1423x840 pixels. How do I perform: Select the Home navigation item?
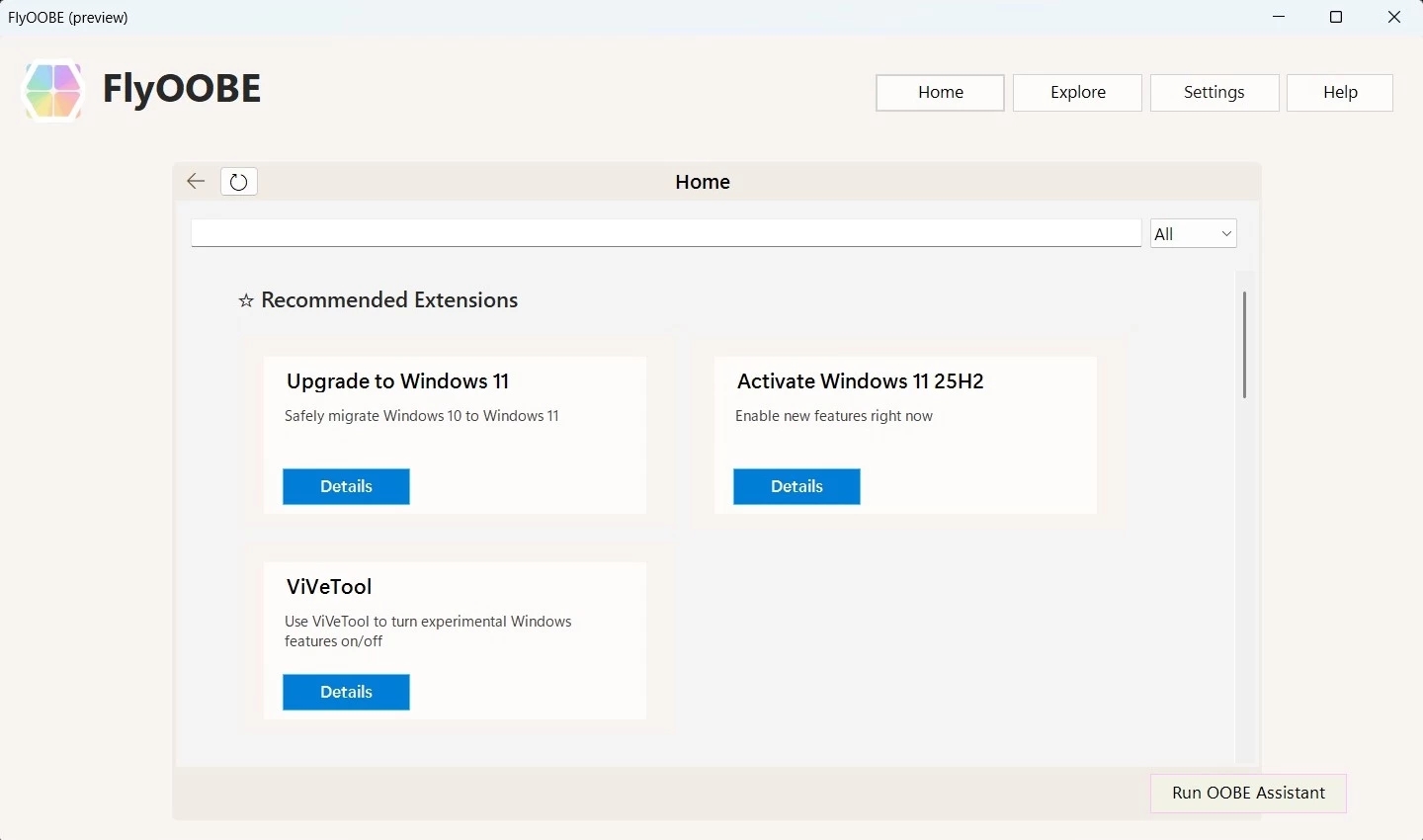[940, 92]
